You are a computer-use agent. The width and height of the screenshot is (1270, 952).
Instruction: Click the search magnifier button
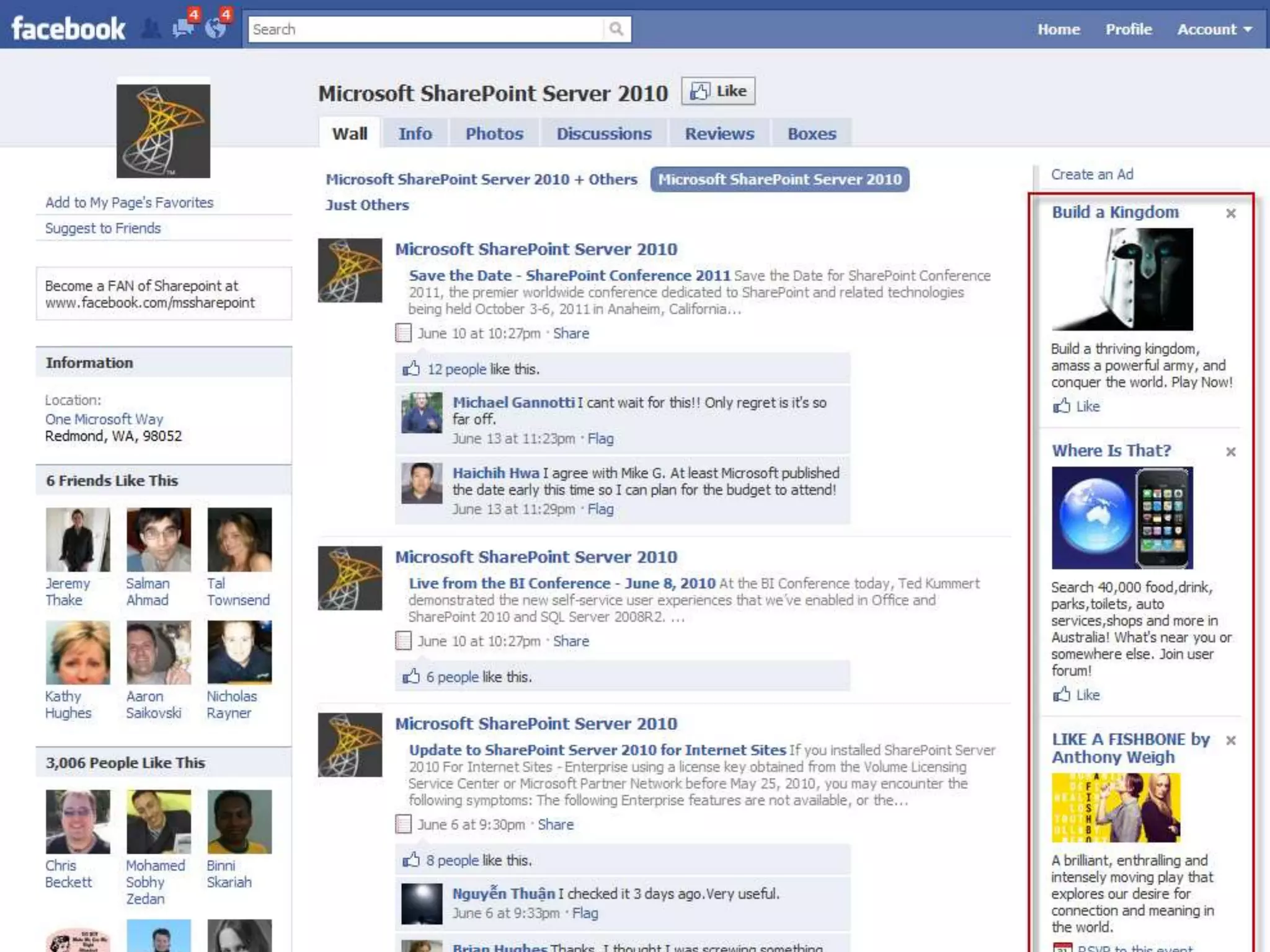[x=616, y=29]
